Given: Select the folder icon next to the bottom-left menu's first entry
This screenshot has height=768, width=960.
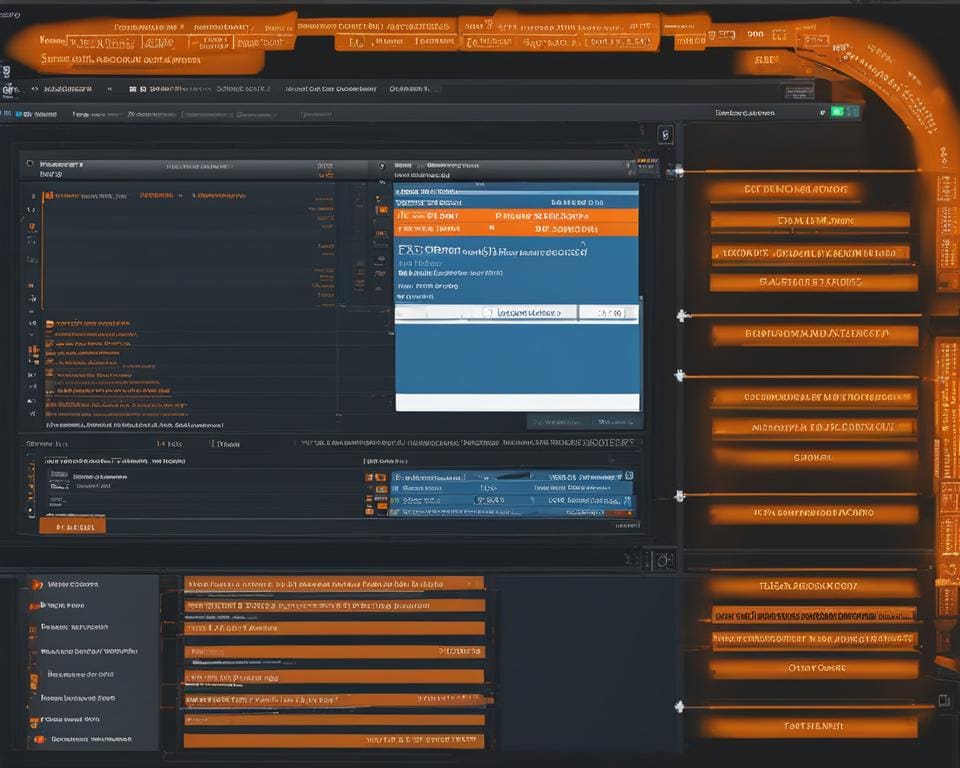Looking at the screenshot, I should click(x=38, y=584).
